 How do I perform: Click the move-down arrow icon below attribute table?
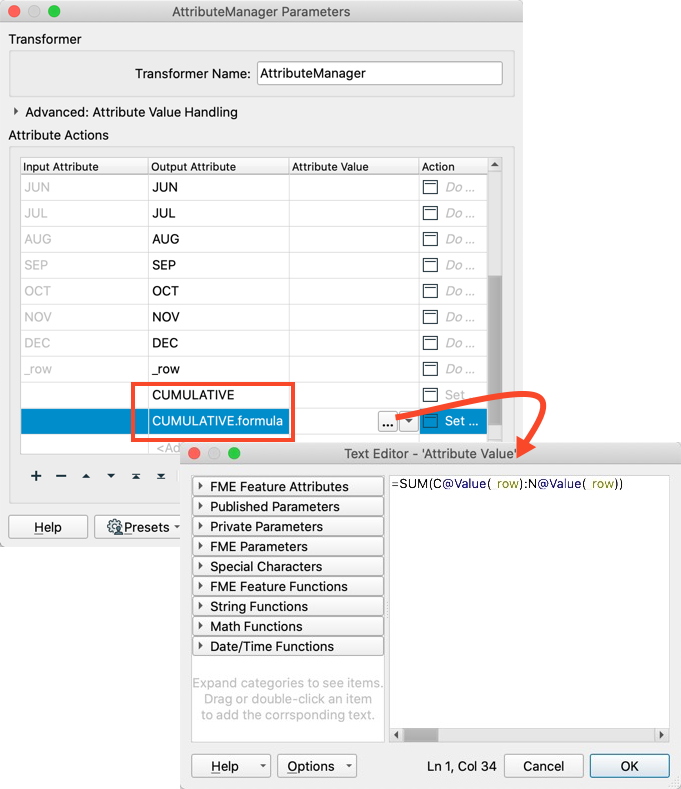pyautogui.click(x=111, y=476)
